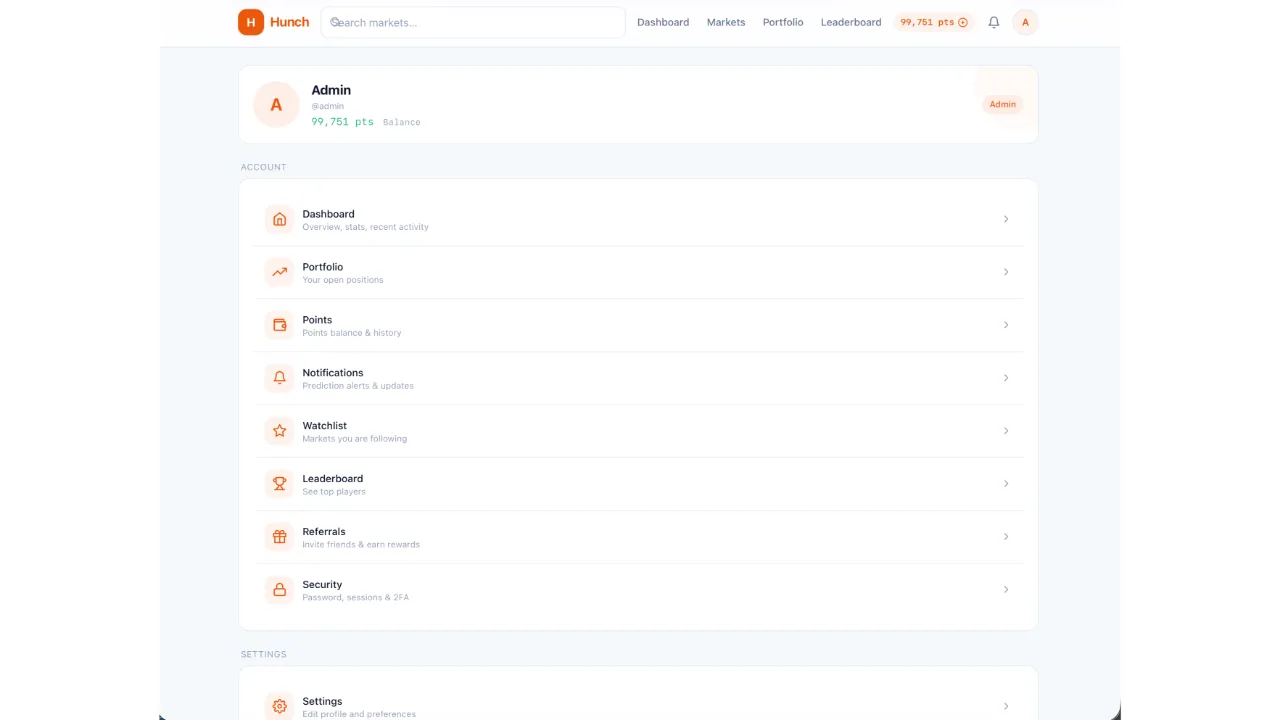
Task: Click the Portfolio trend icon
Action: [280, 272]
